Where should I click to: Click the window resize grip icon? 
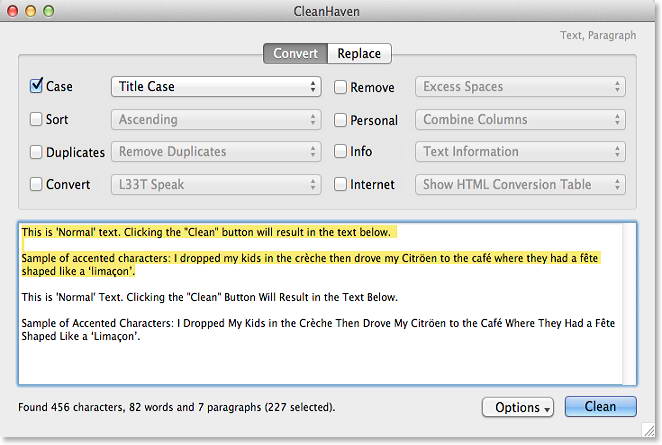[x=648, y=430]
